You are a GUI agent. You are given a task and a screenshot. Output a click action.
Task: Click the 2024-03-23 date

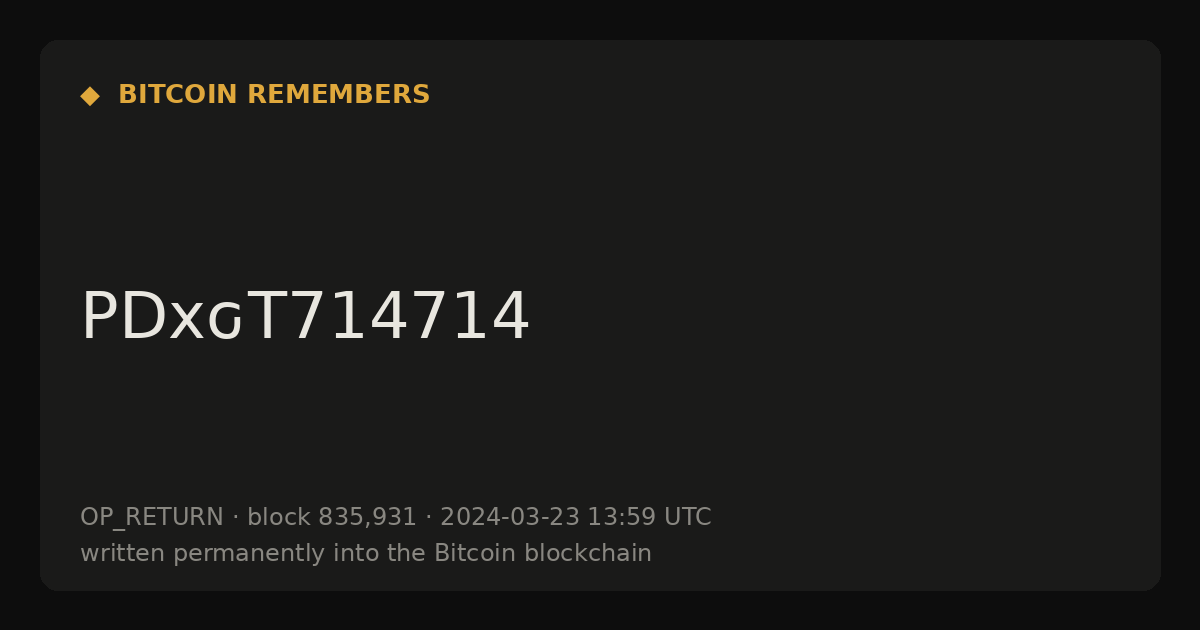pos(510,518)
